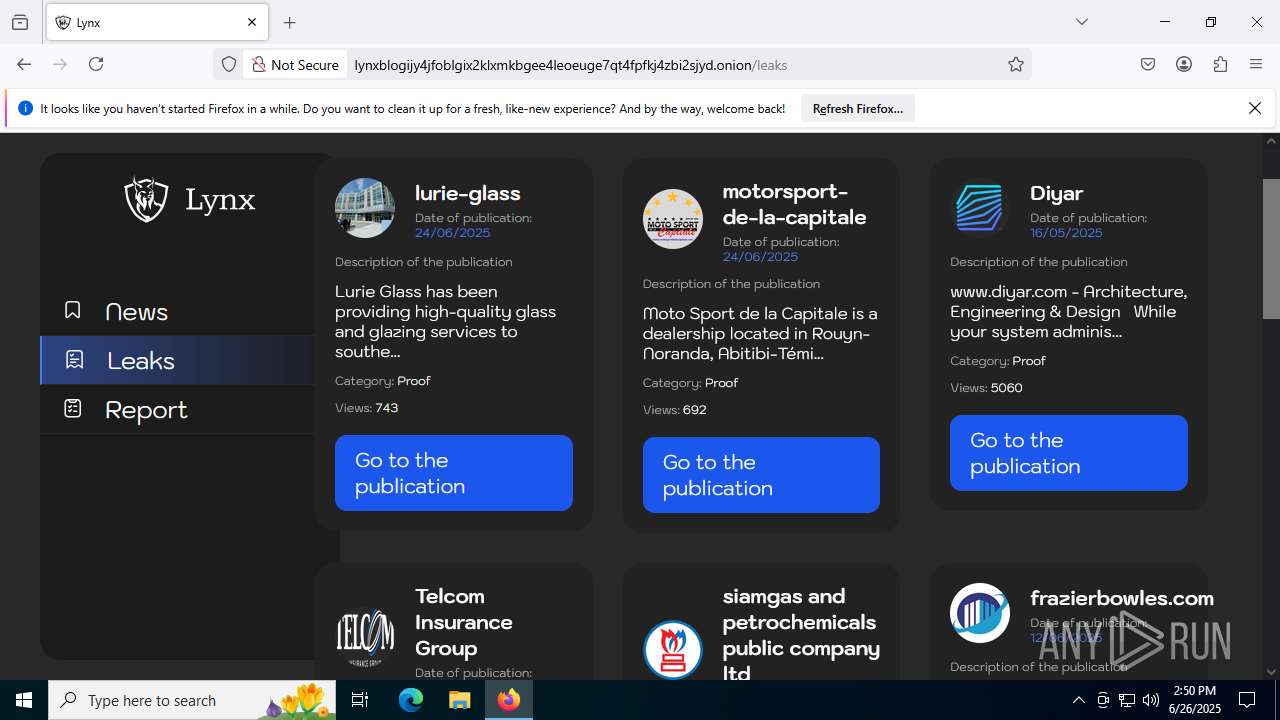Click Views 743 on lurie-glass card
Image resolution: width=1280 pixels, height=720 pixels.
pyautogui.click(x=366, y=408)
